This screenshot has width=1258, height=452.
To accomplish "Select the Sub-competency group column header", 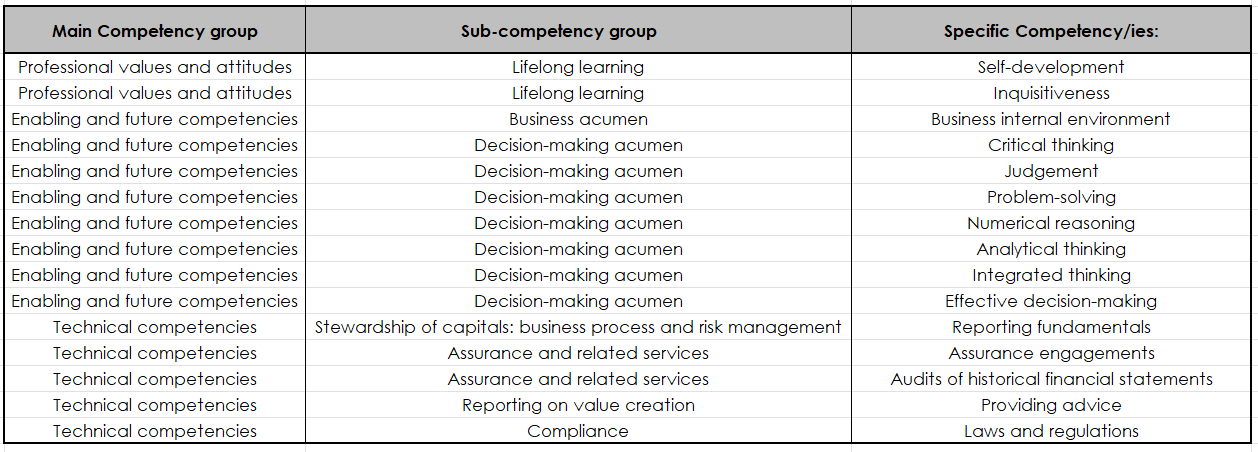I will 578,31.
